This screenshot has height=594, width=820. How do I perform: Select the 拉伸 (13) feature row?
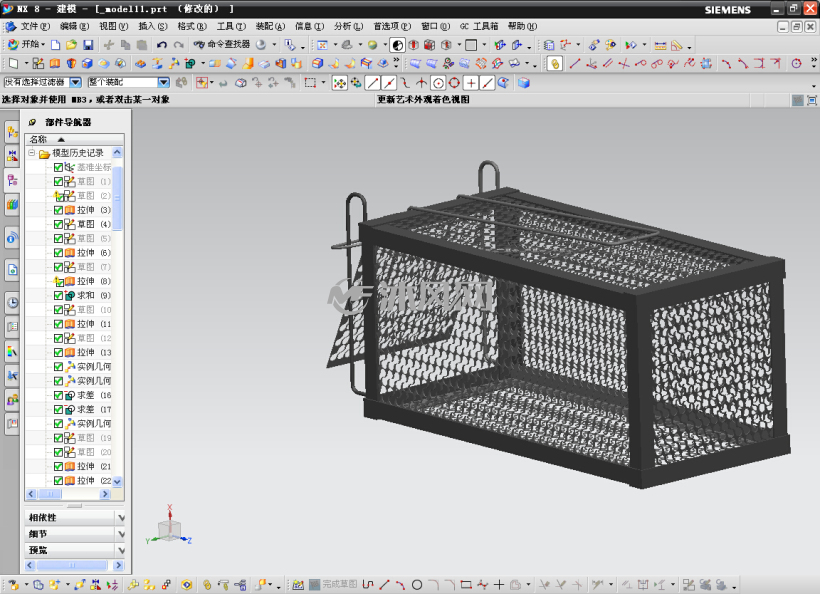(x=84, y=352)
